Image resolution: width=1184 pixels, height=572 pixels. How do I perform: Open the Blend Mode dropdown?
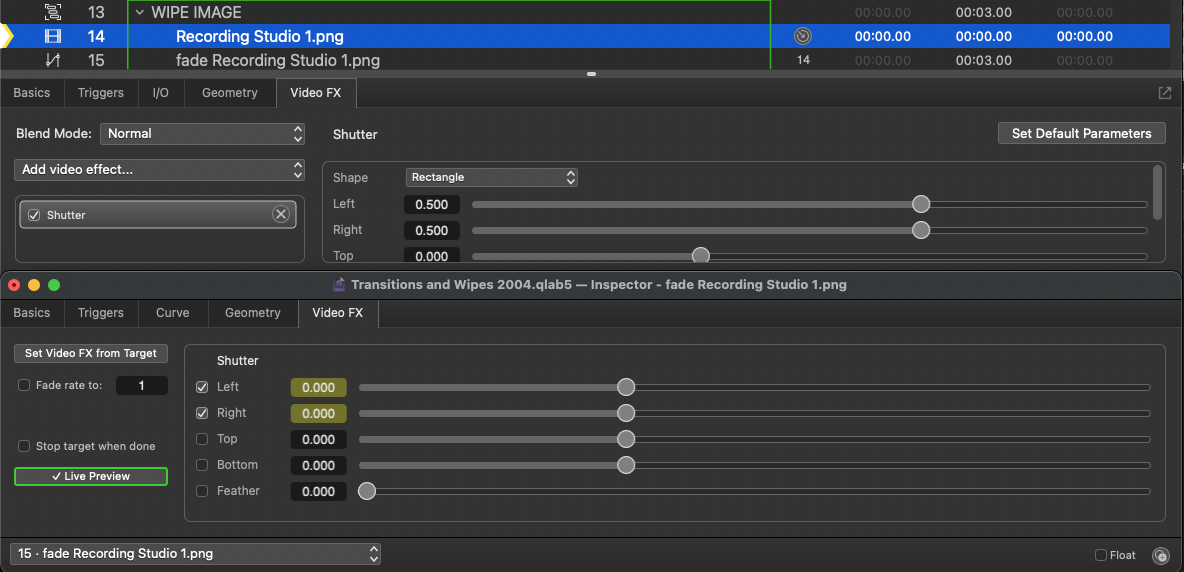click(201, 134)
